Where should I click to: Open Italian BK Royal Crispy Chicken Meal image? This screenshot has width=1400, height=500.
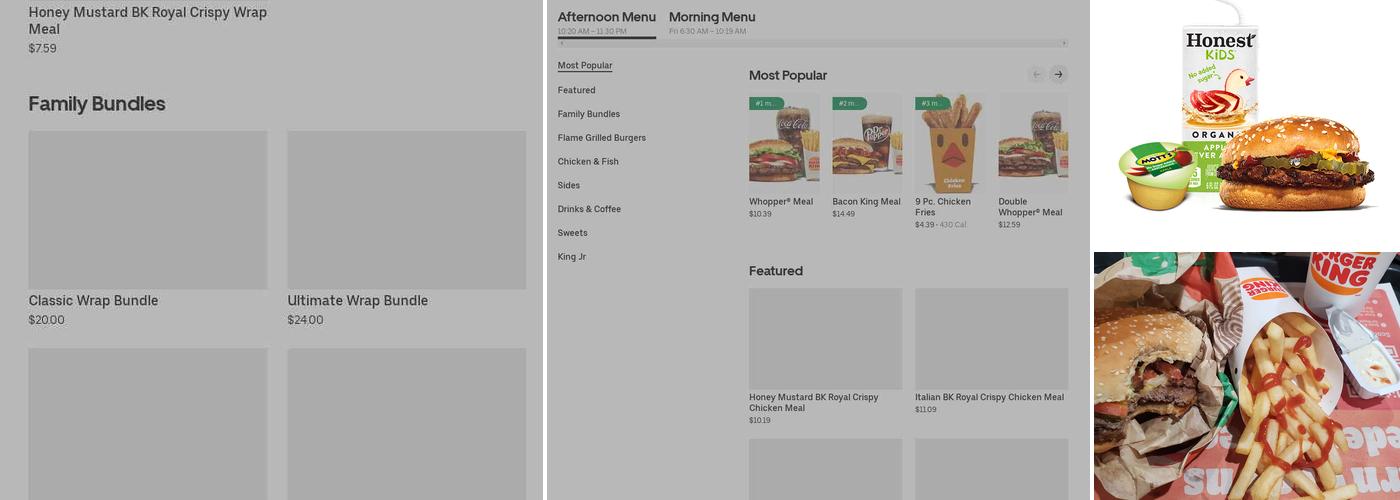pos(991,339)
